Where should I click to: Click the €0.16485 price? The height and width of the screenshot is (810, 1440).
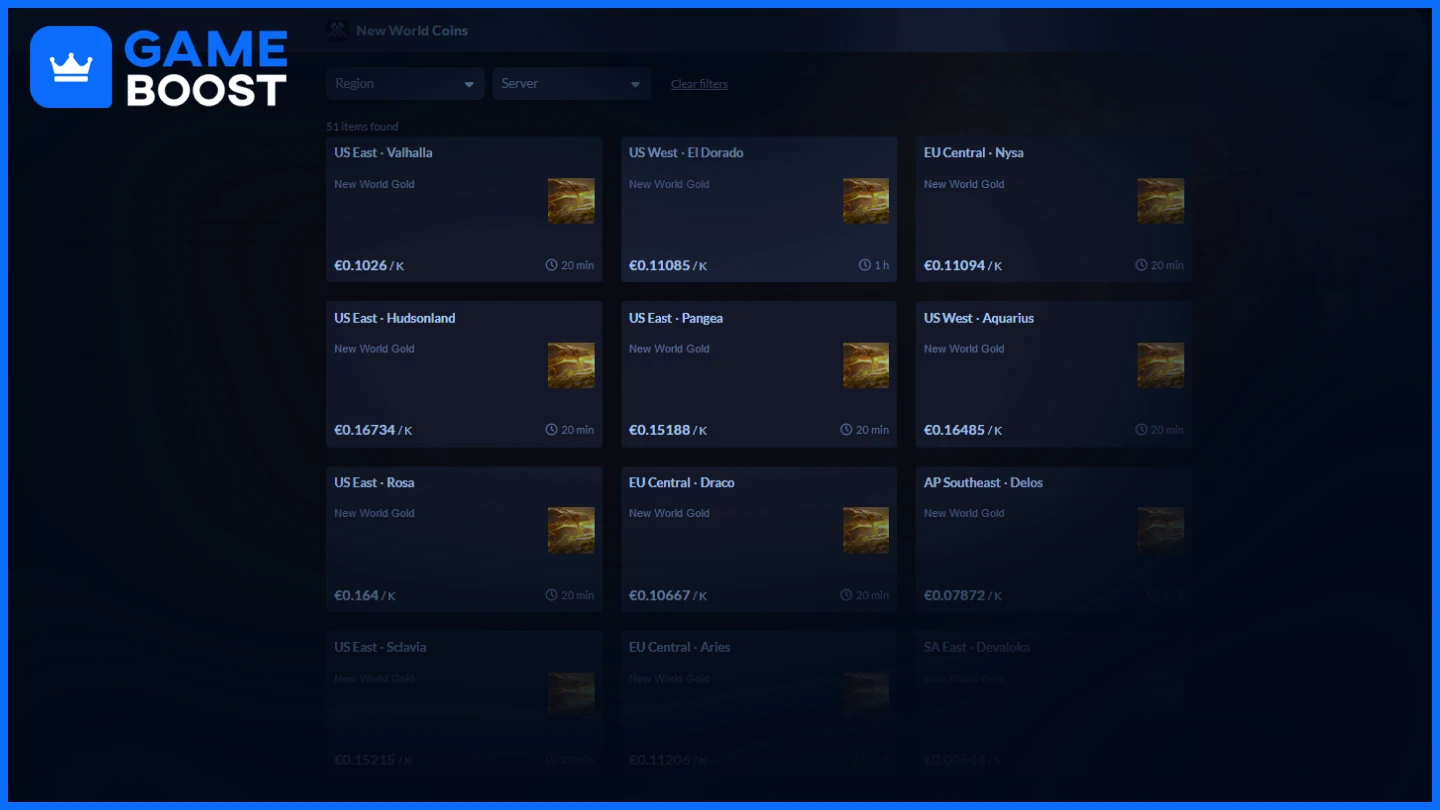[955, 430]
